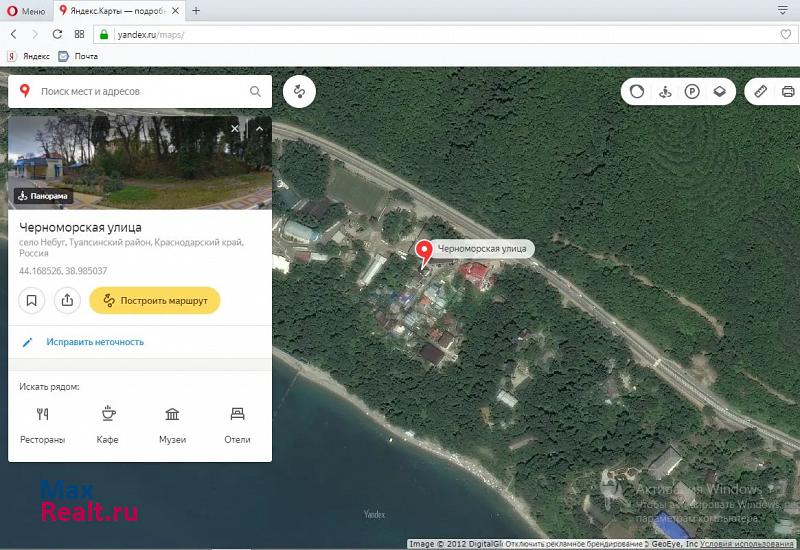
Task: Click the print map icon
Action: click(x=787, y=92)
